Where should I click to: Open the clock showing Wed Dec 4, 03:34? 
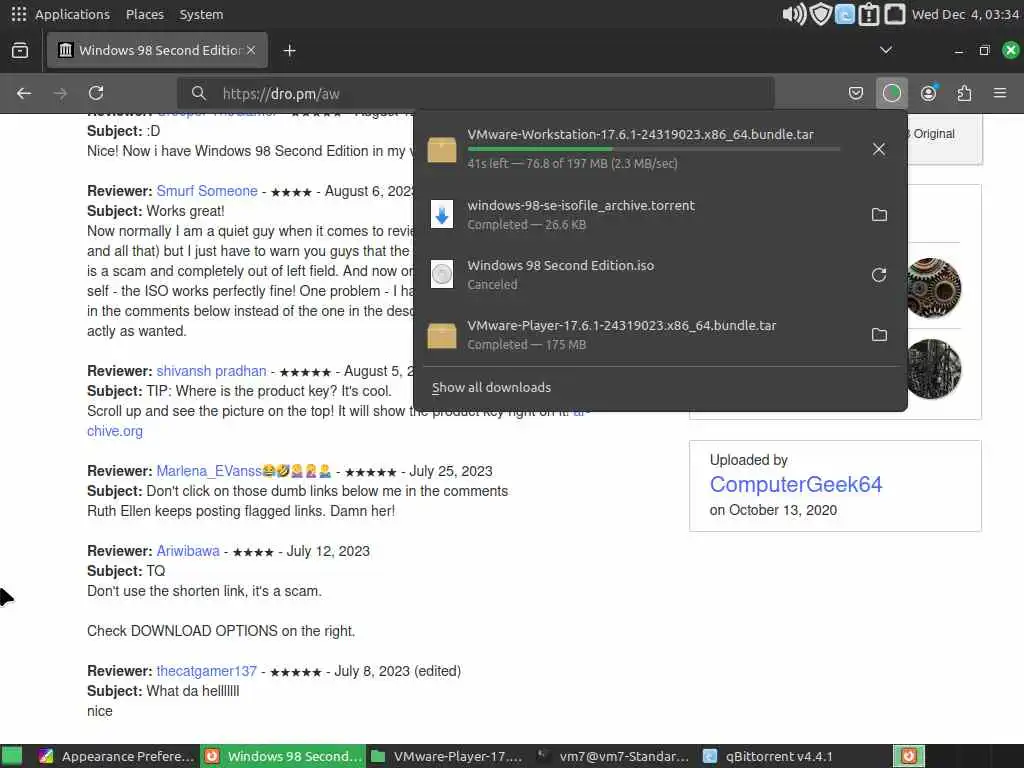pyautogui.click(x=965, y=14)
